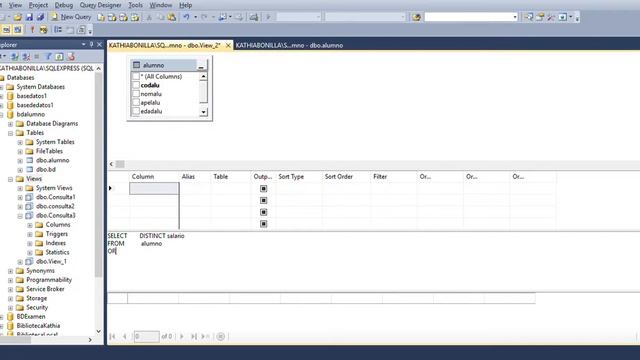Go to next record in results navigation
The image size is (640, 360).
[182, 336]
